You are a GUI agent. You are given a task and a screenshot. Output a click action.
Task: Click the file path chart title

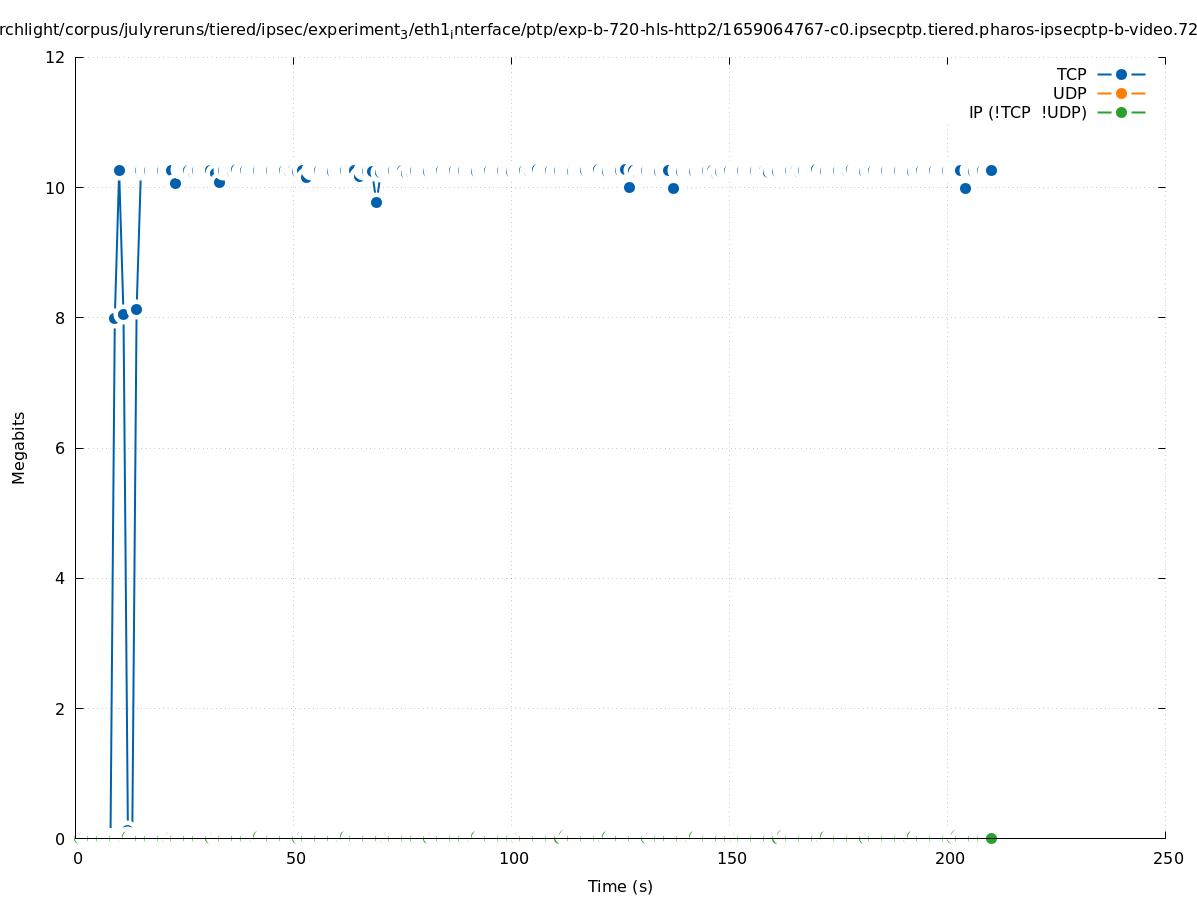click(598, 30)
